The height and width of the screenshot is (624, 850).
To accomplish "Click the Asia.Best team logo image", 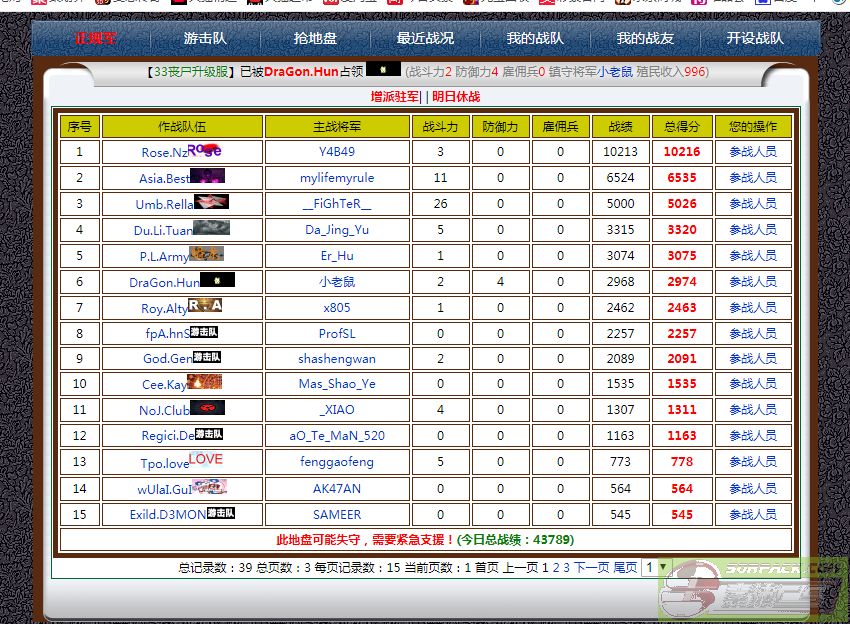I will pyautogui.click(x=208, y=176).
